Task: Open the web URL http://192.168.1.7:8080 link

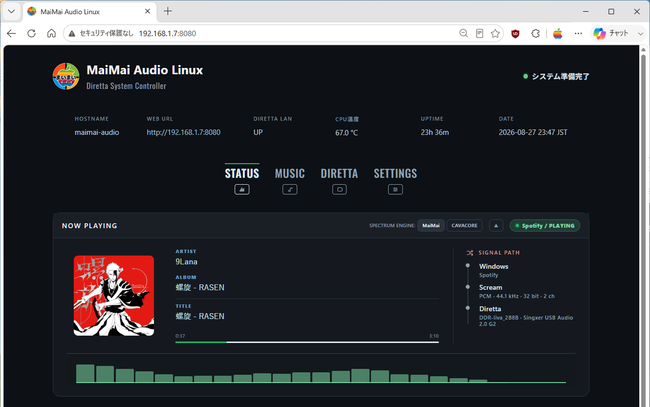Action: tap(183, 132)
